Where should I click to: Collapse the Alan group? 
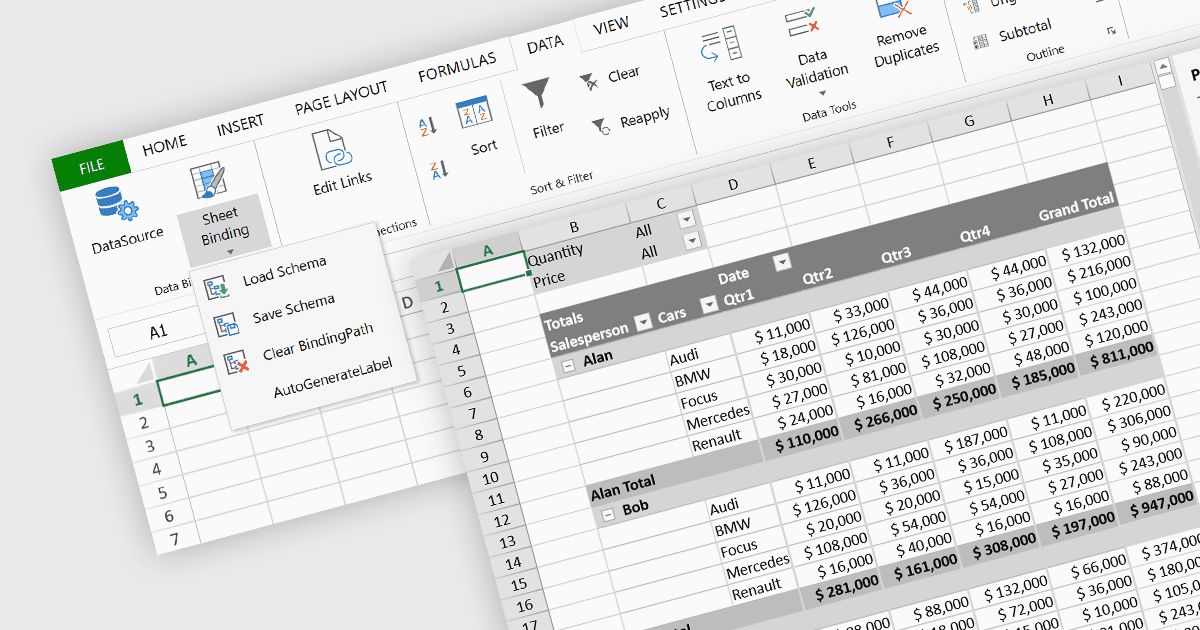coord(568,366)
